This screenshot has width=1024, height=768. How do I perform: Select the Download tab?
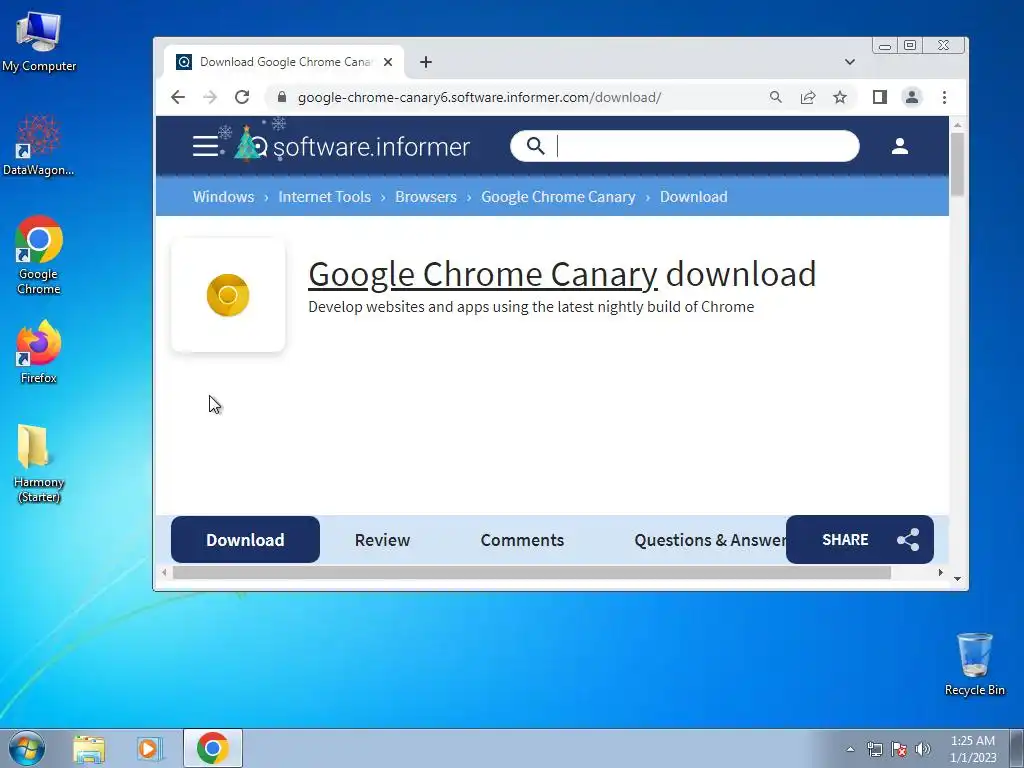point(246,540)
